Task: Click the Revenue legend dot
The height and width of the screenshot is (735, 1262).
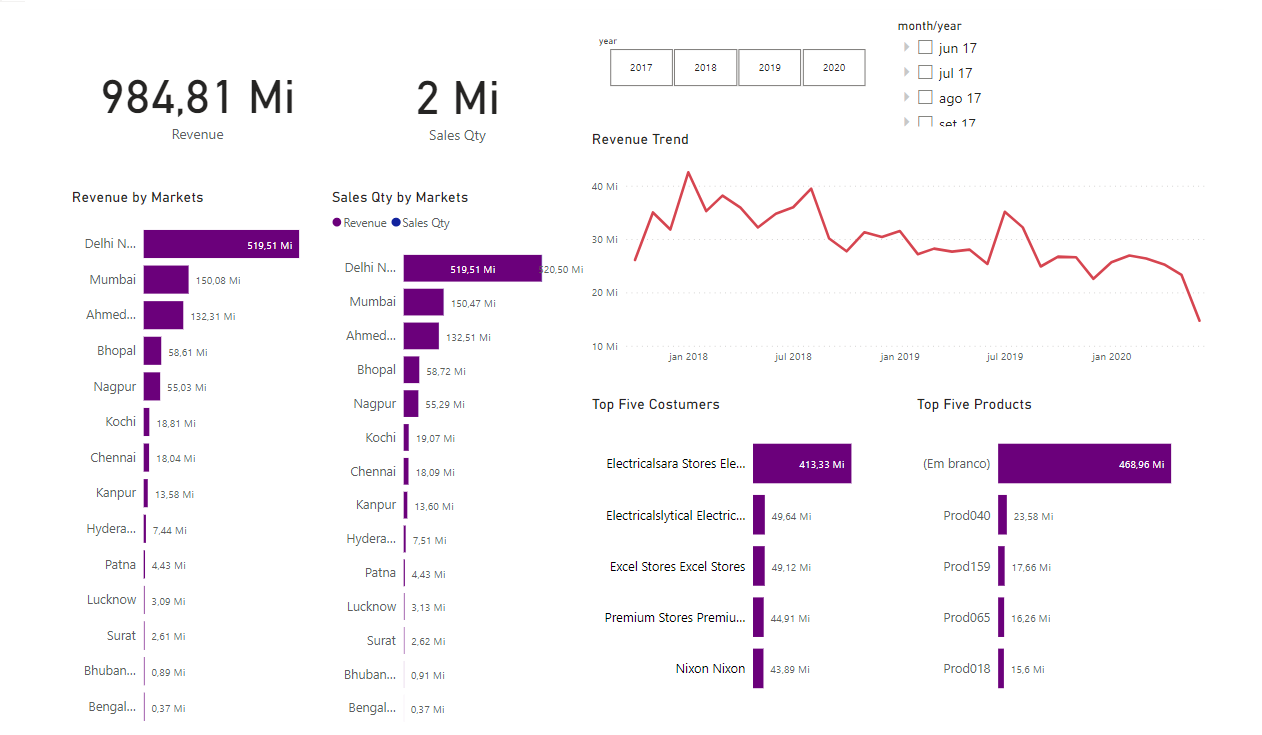Action: pyautogui.click(x=339, y=222)
